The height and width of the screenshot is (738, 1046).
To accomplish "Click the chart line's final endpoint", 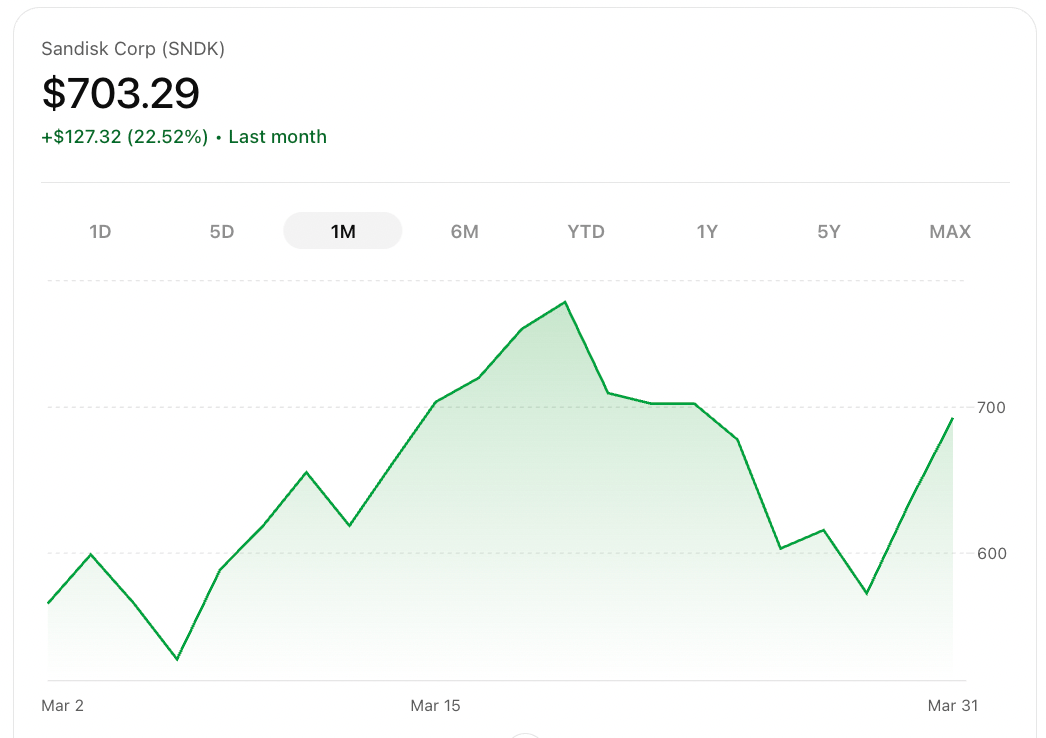I will (952, 419).
